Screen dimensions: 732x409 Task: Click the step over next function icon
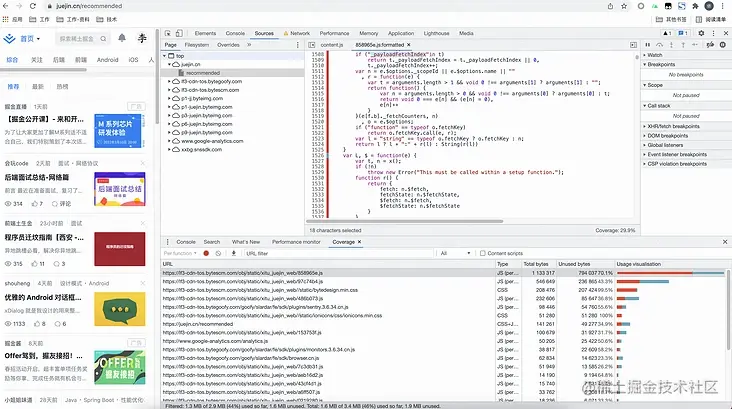point(659,45)
